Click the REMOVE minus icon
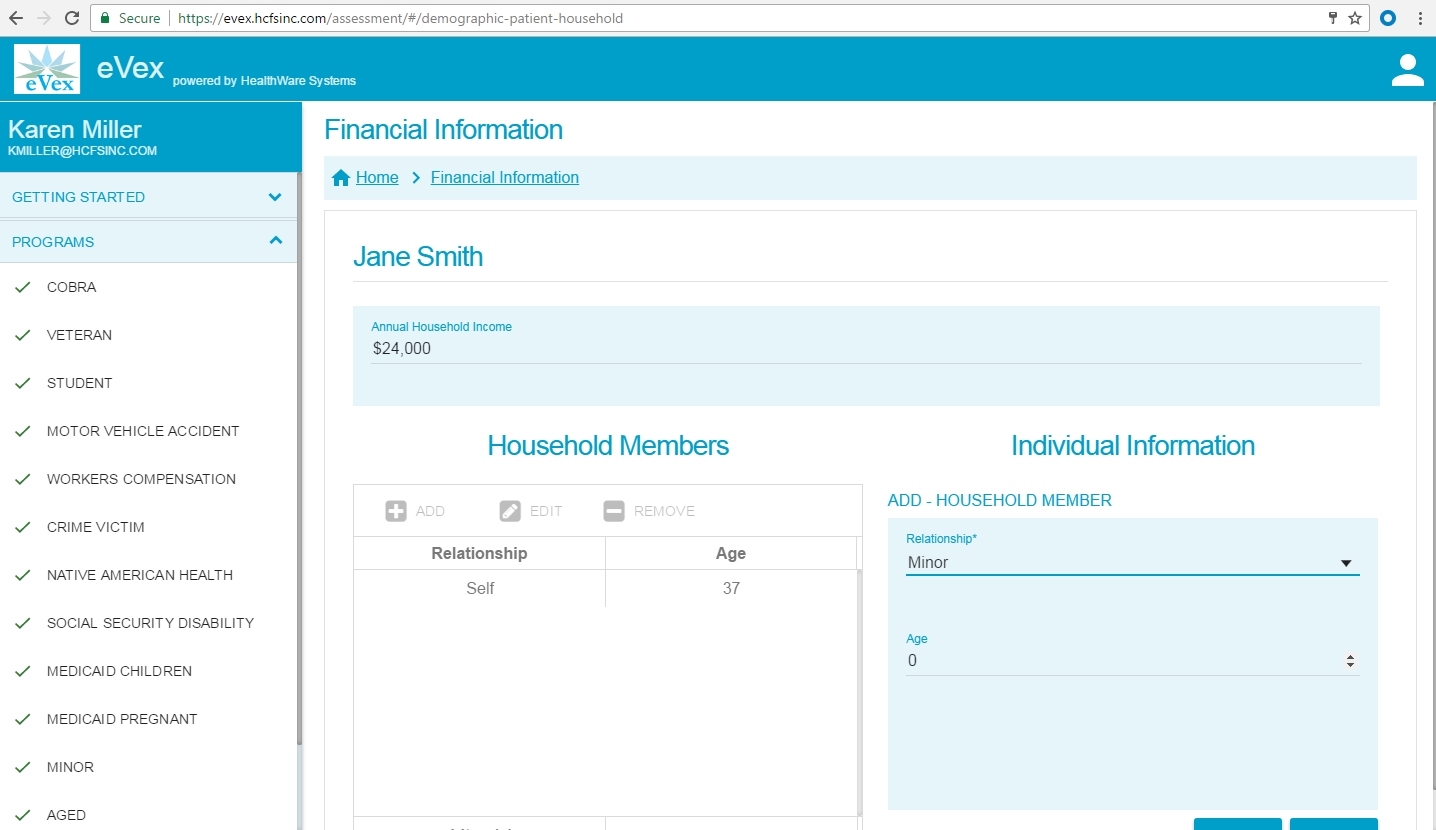This screenshot has height=830, width=1436. 614,511
